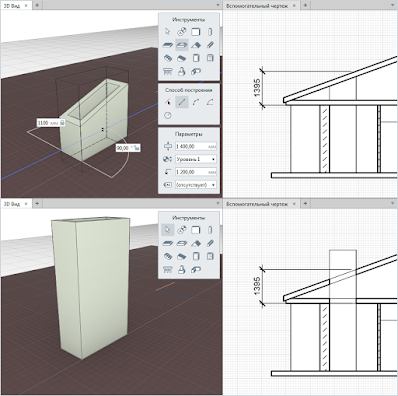The width and height of the screenshot is (398, 396).
Task: Click the 90,00° angle input in 3D view
Action: [125, 148]
